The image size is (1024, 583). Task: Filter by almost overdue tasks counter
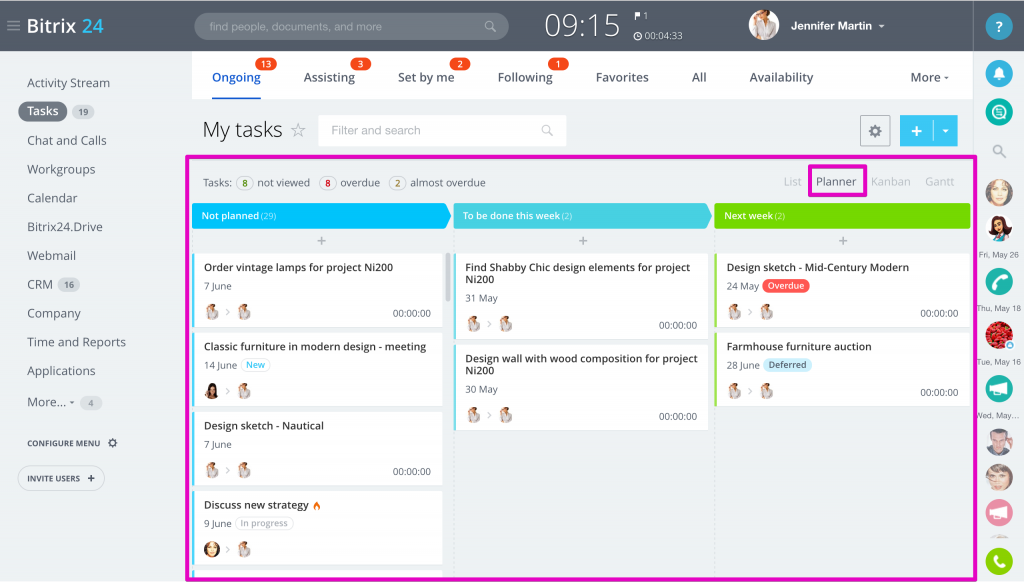[437, 183]
